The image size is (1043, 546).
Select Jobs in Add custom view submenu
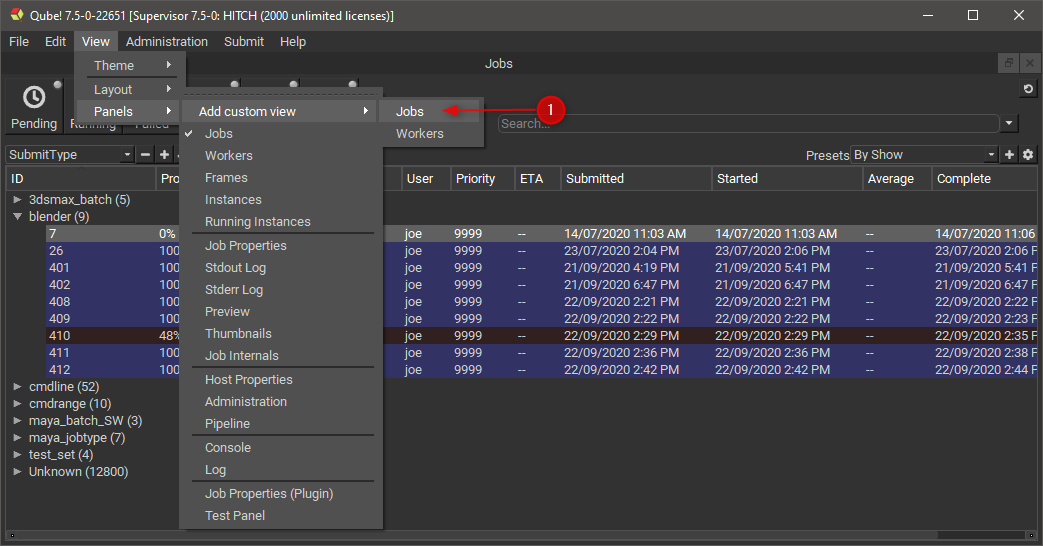pos(410,112)
